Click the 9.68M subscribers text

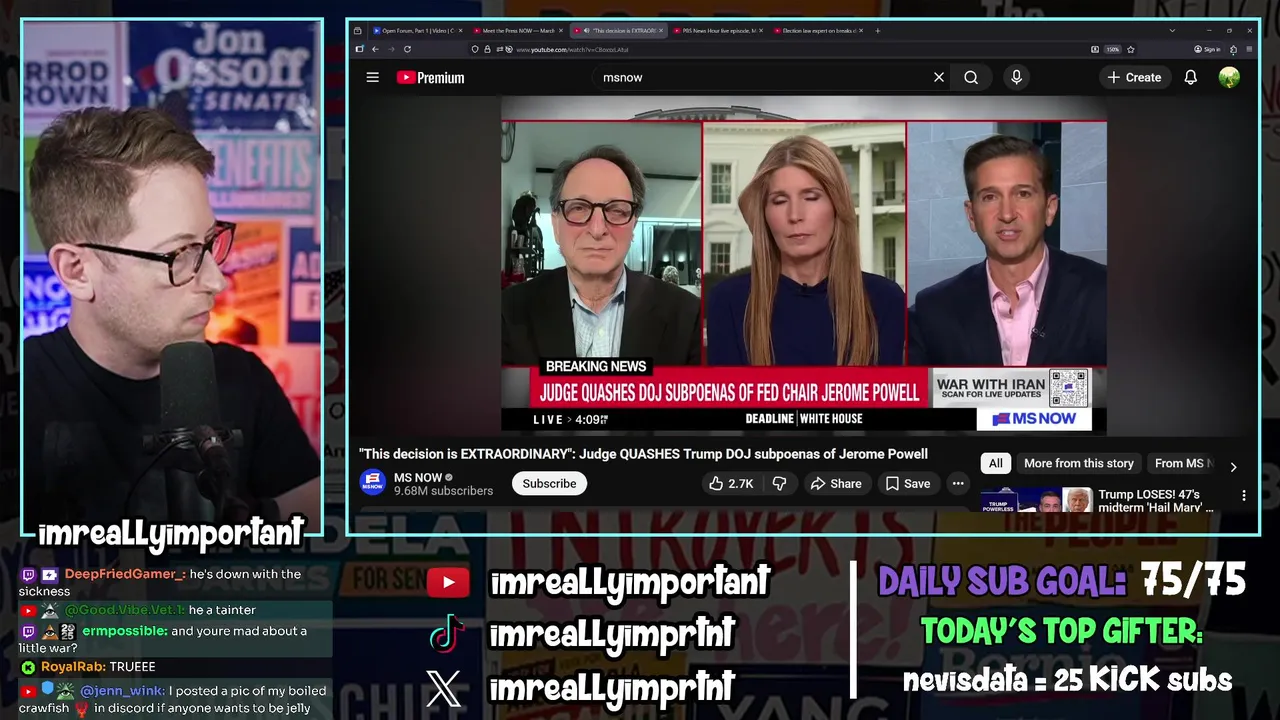443,491
